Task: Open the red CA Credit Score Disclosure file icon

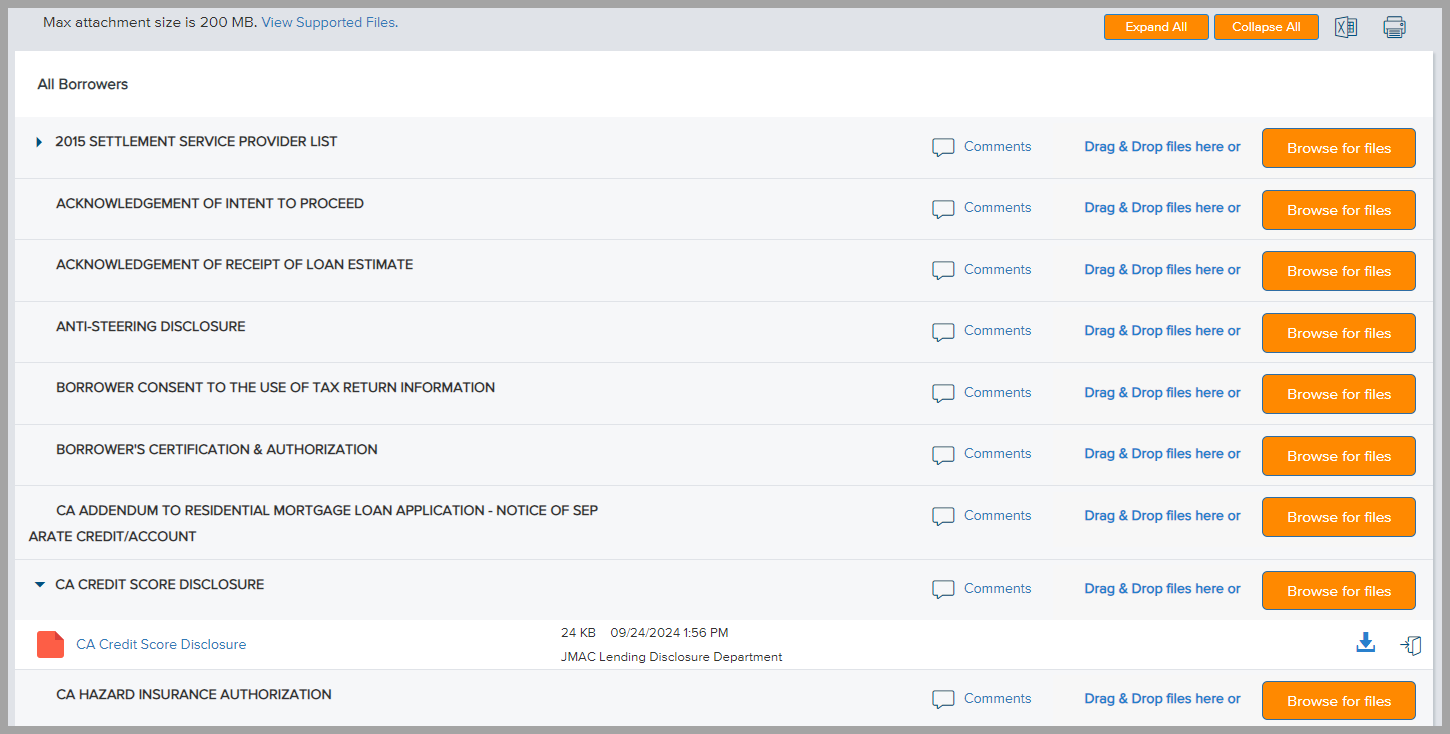Action: pyautogui.click(x=50, y=645)
